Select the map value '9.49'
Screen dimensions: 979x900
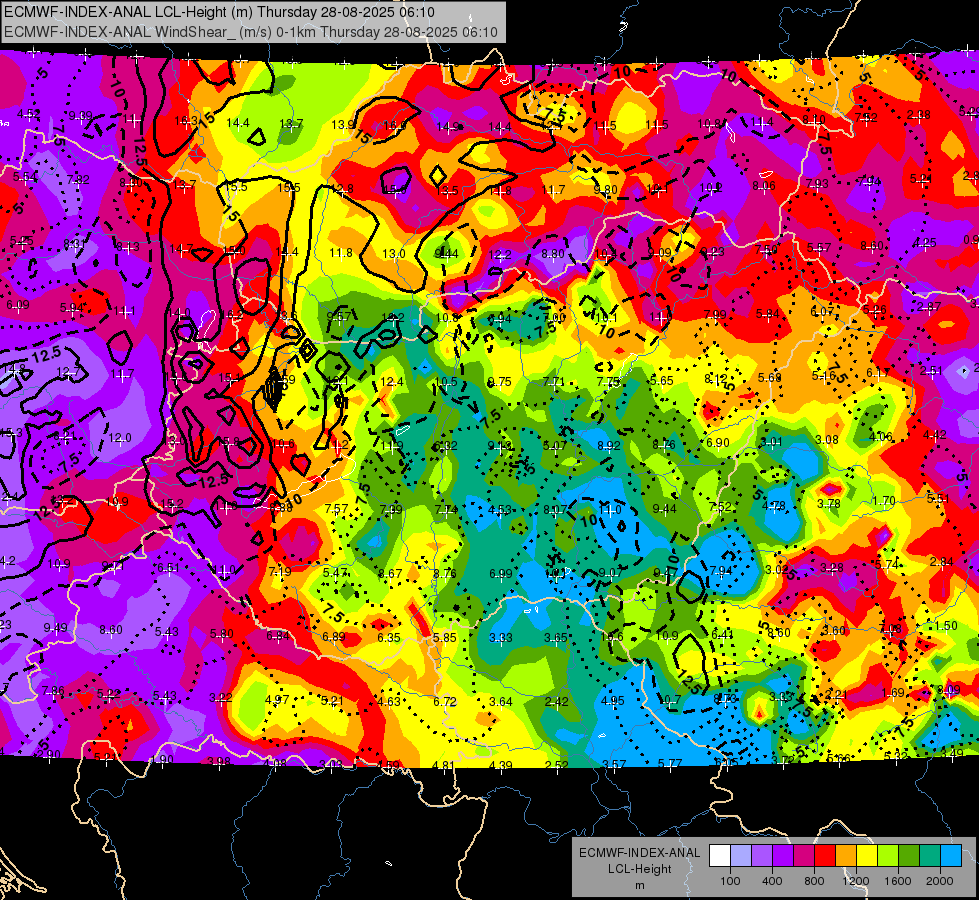coord(56,627)
